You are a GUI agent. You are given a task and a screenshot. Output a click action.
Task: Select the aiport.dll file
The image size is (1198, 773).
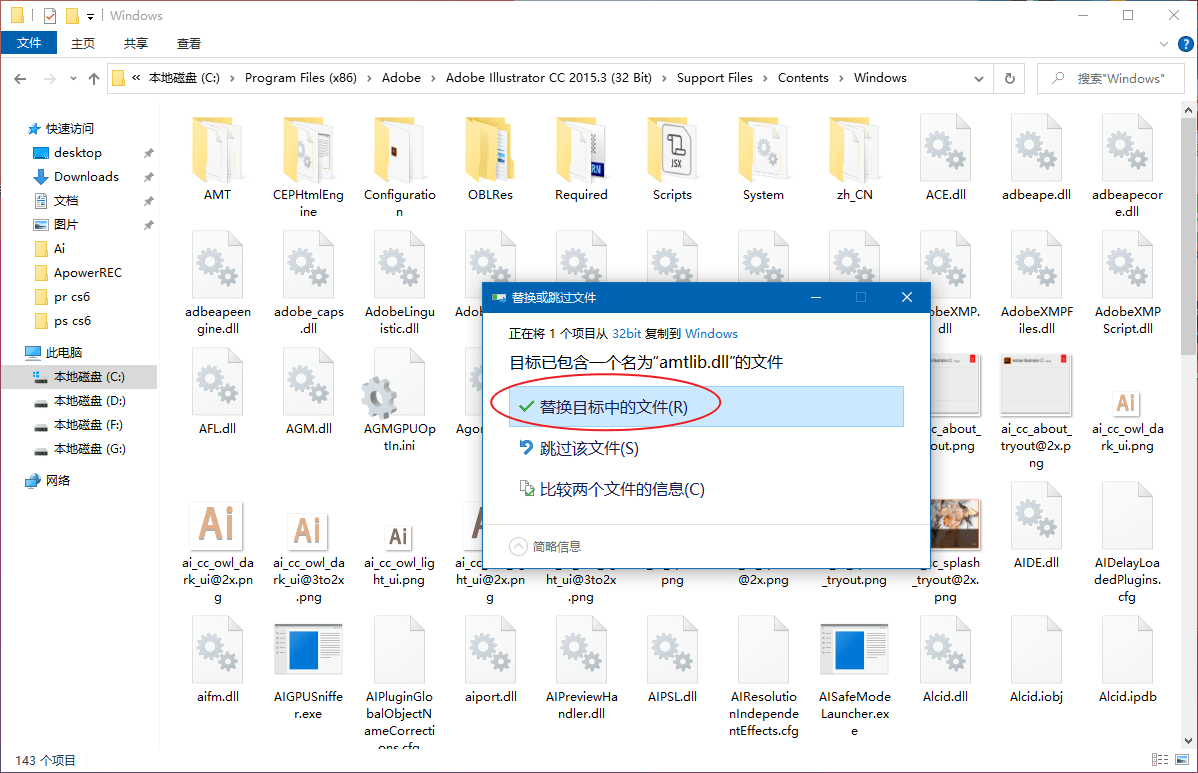point(490,660)
